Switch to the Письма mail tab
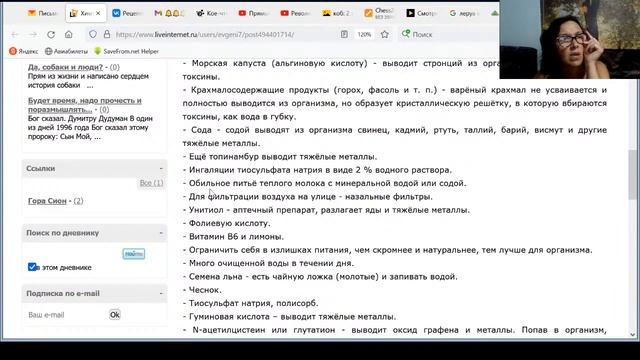Screen dimensions: 640x360 (42, 13)
